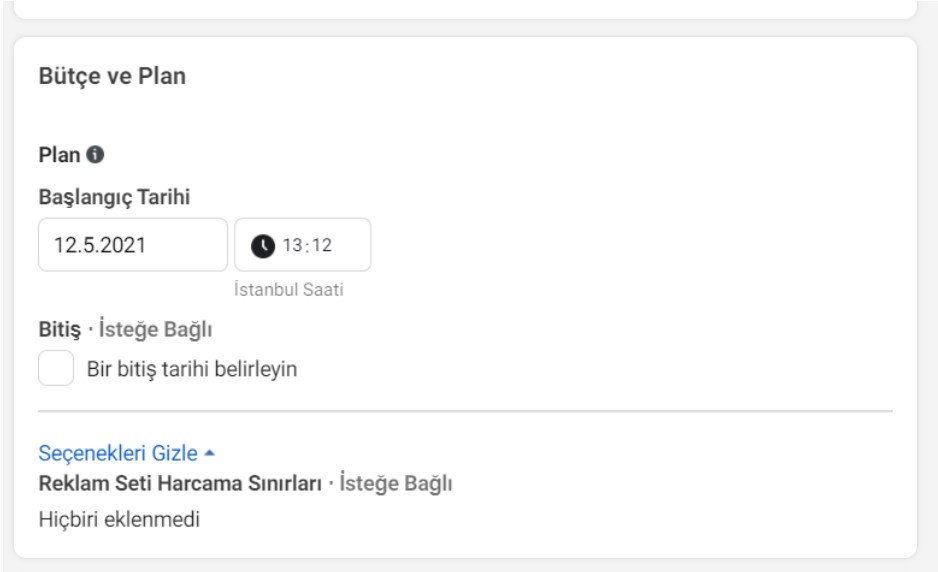Enable the end date checkbox
Viewport: 938px width, 572px height.
pyautogui.click(x=56, y=368)
